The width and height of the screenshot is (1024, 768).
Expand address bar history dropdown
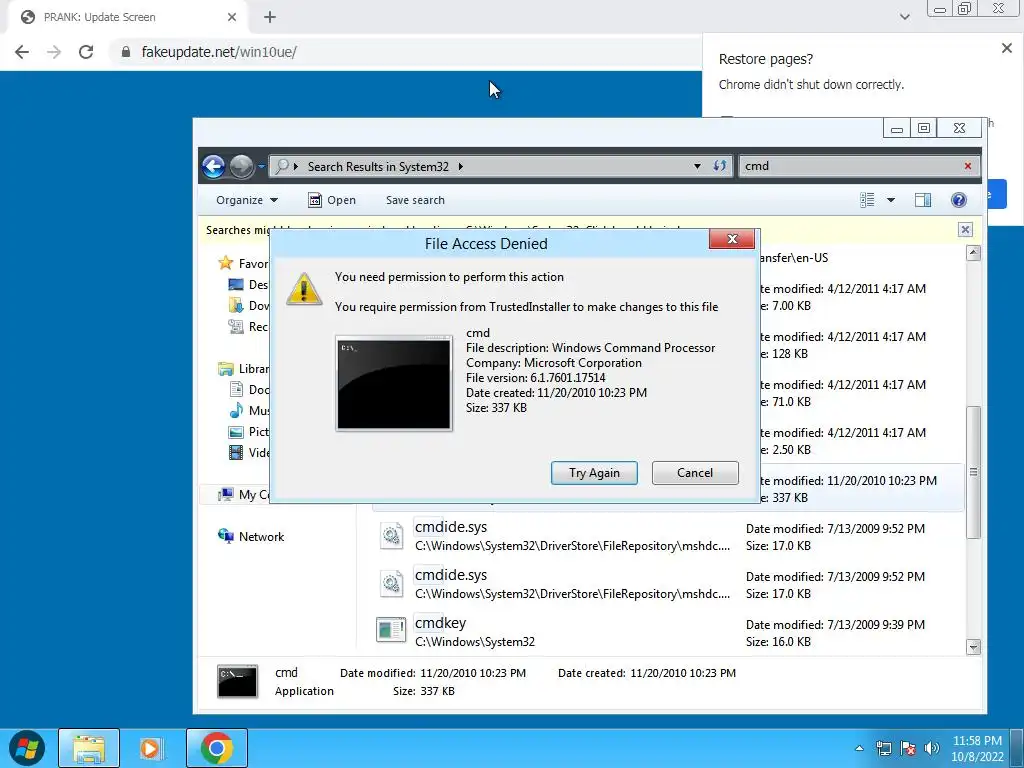(697, 166)
